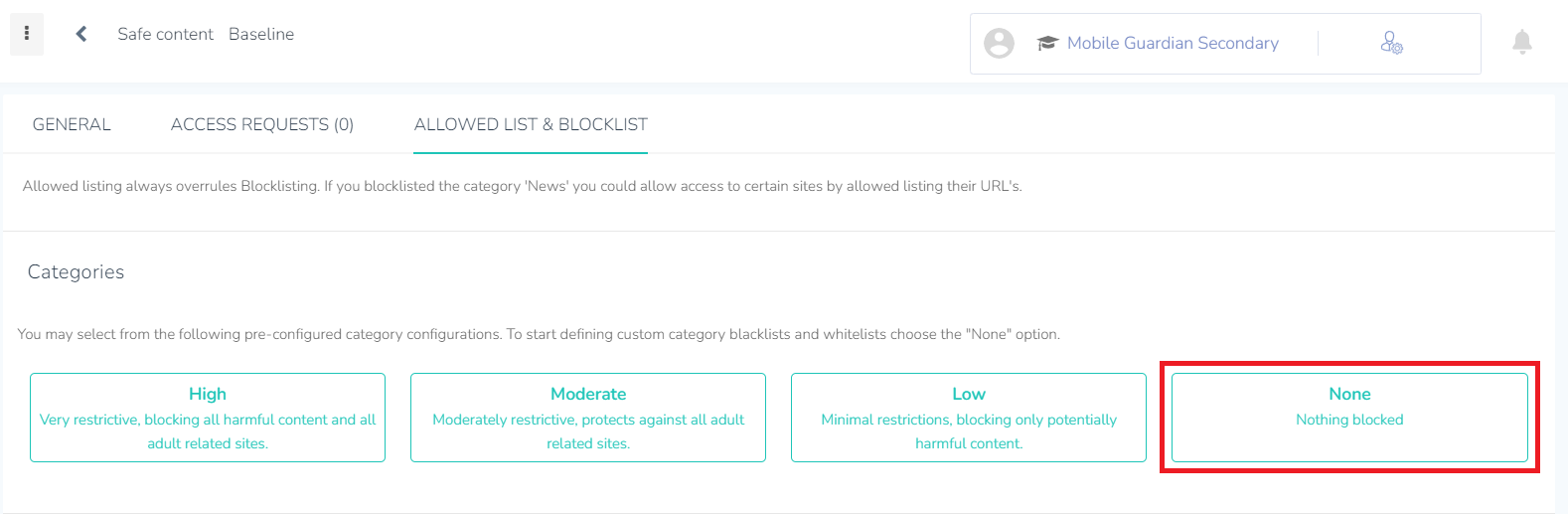
Task: Click the Baseline breadcrumb label
Action: click(x=261, y=34)
